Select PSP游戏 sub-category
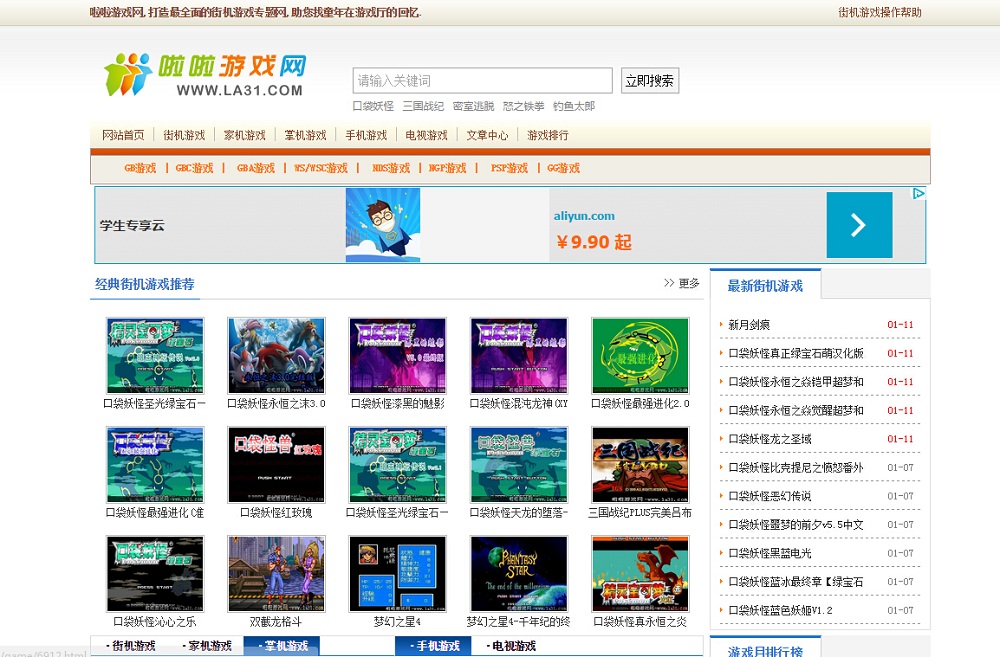This screenshot has width=1000, height=657. [x=509, y=168]
